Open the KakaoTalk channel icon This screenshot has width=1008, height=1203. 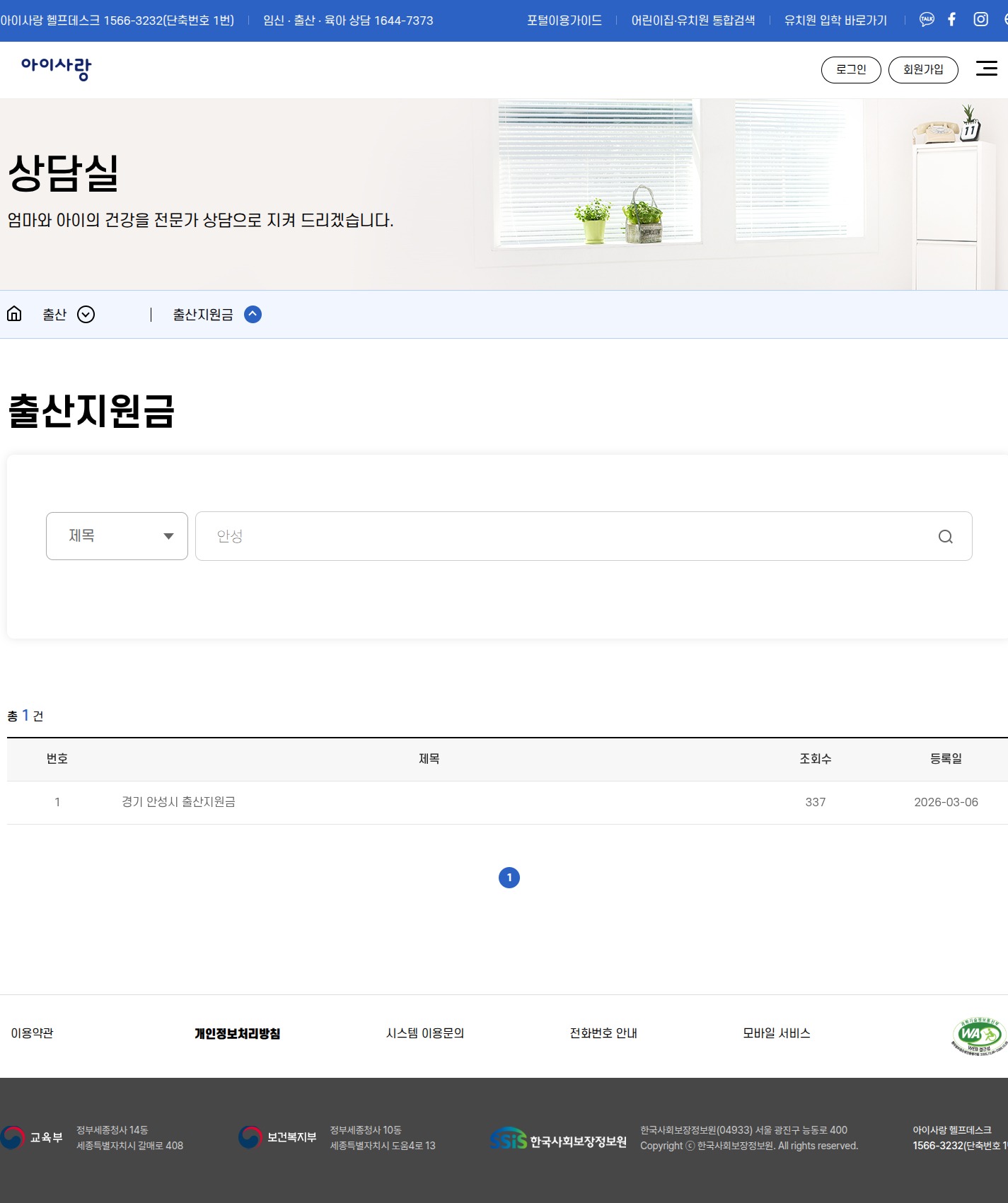927,20
